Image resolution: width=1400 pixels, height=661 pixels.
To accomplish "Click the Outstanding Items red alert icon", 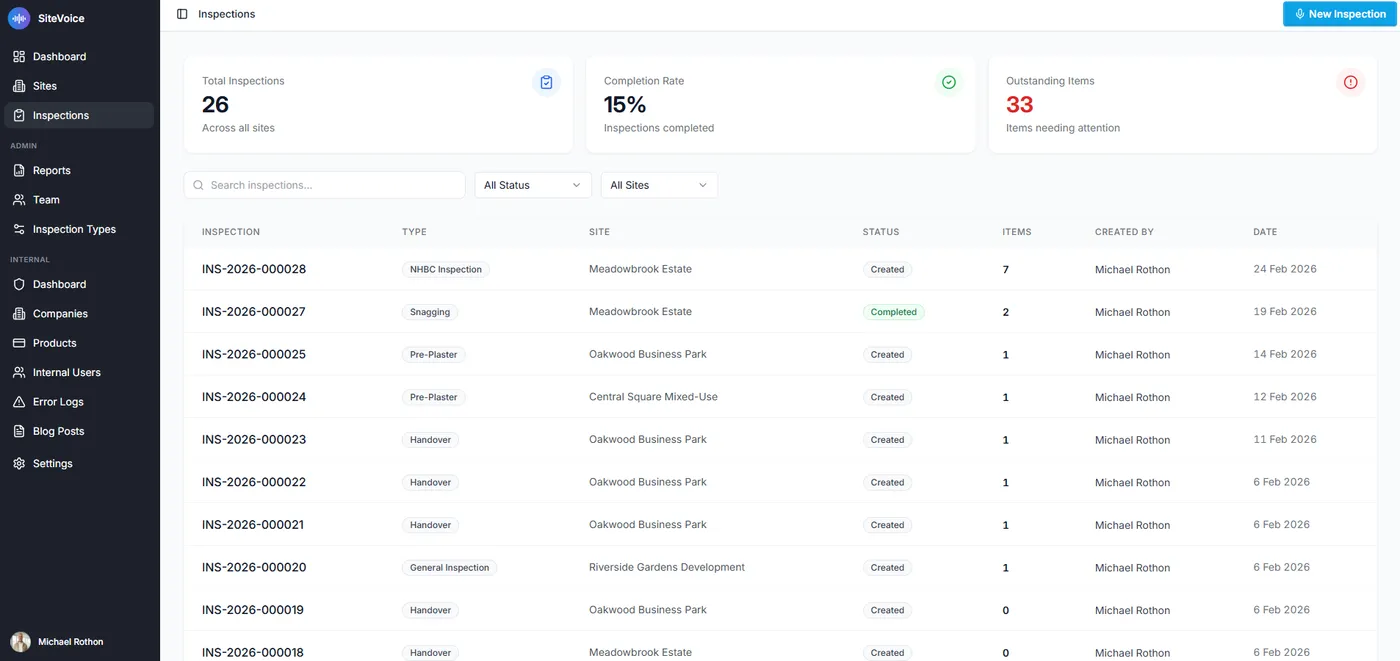I will (x=1351, y=82).
